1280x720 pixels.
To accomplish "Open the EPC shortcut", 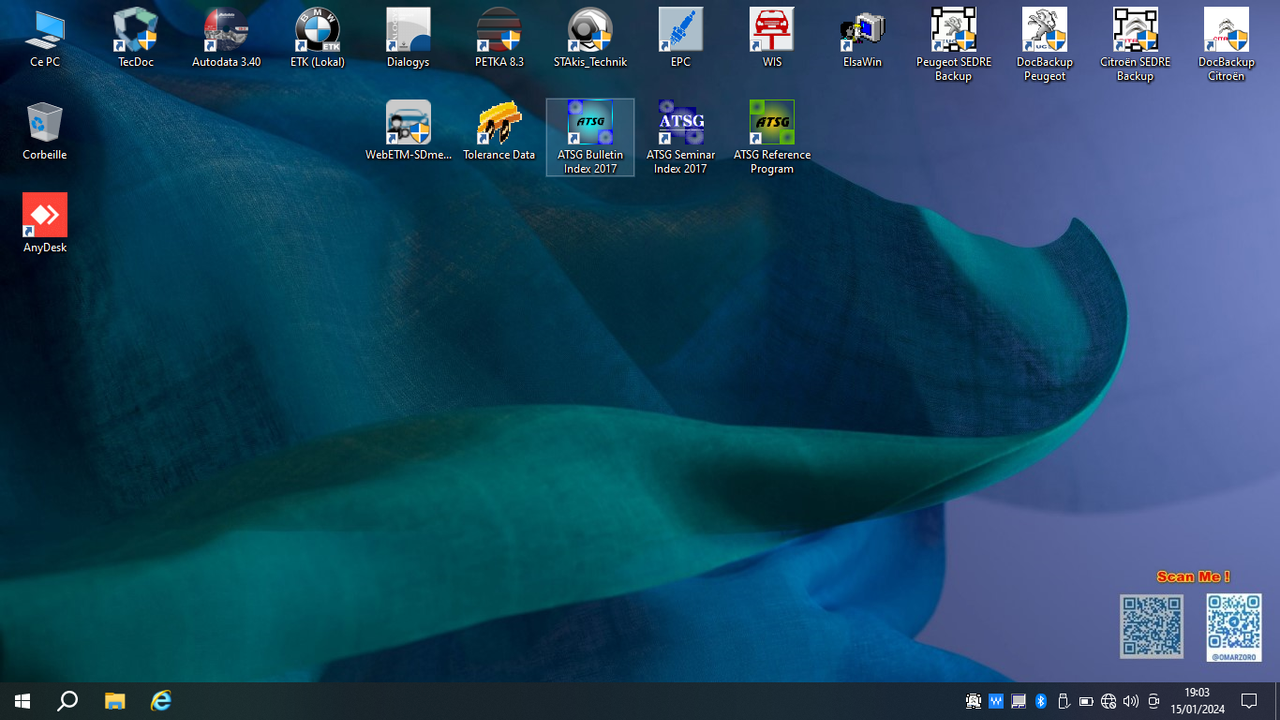I will coord(681,39).
